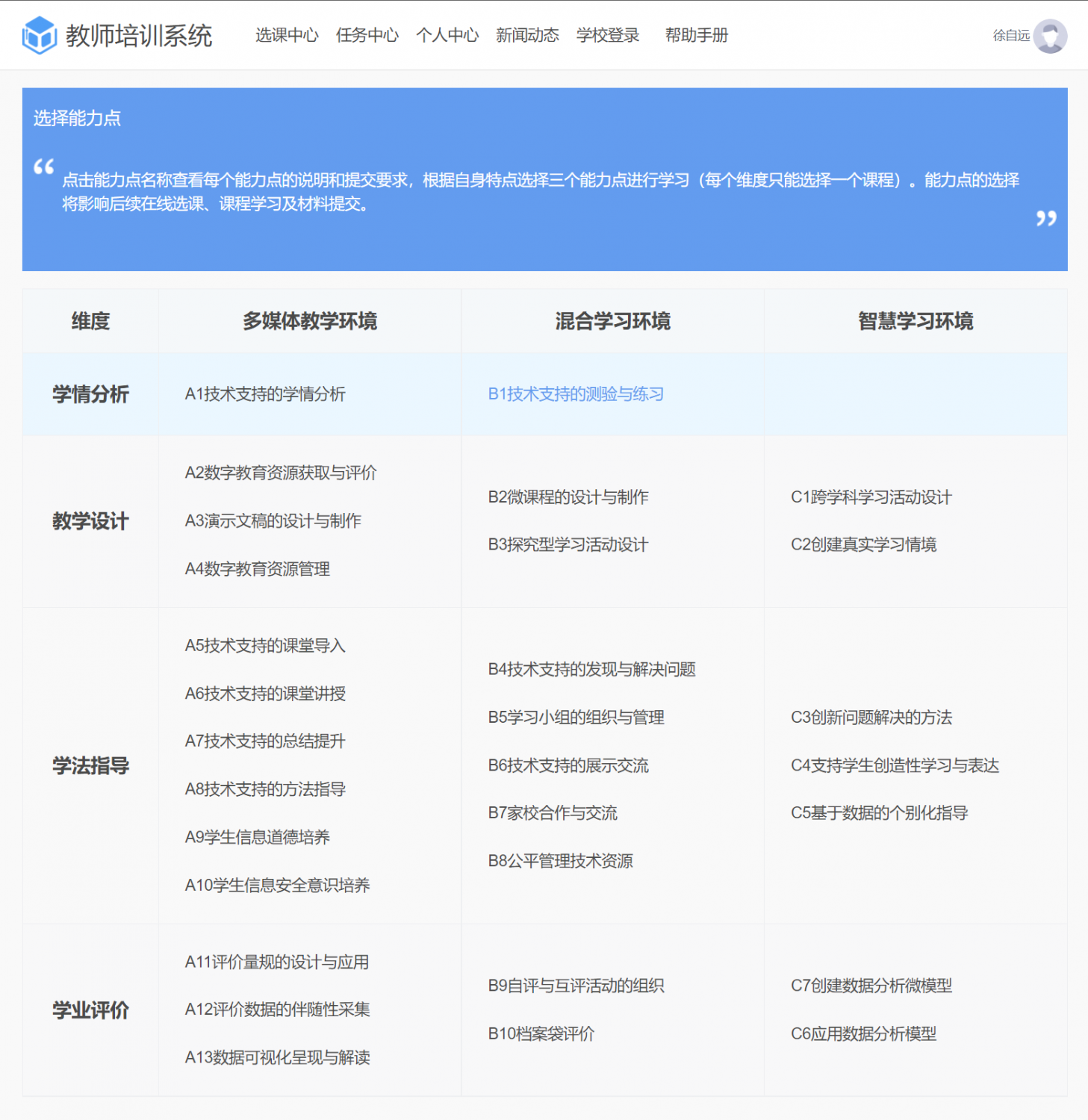Image resolution: width=1088 pixels, height=1120 pixels.
Task: Pick B6技术支持的展示交流
Action: [x=568, y=765]
